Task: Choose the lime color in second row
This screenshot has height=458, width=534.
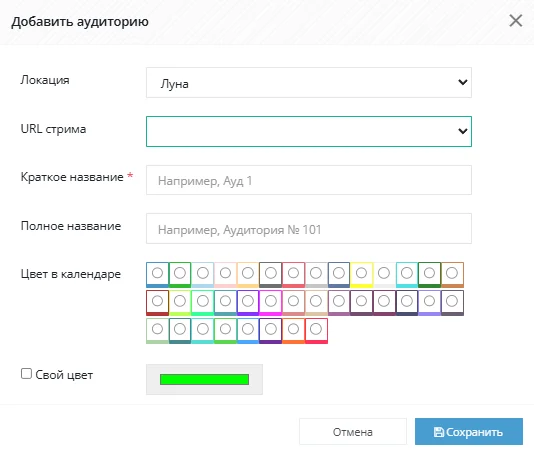Action: [x=180, y=301]
